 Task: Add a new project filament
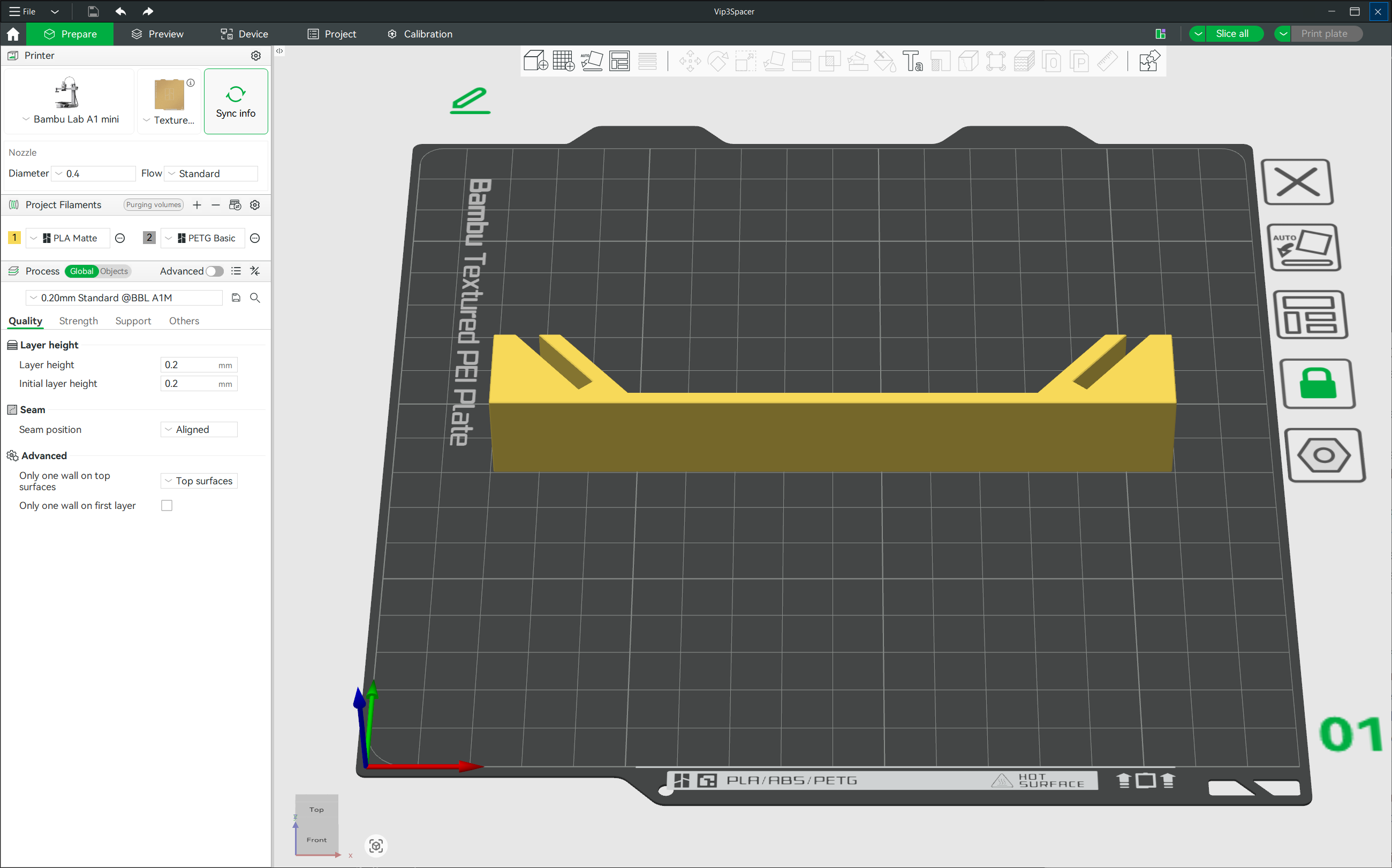click(197, 205)
